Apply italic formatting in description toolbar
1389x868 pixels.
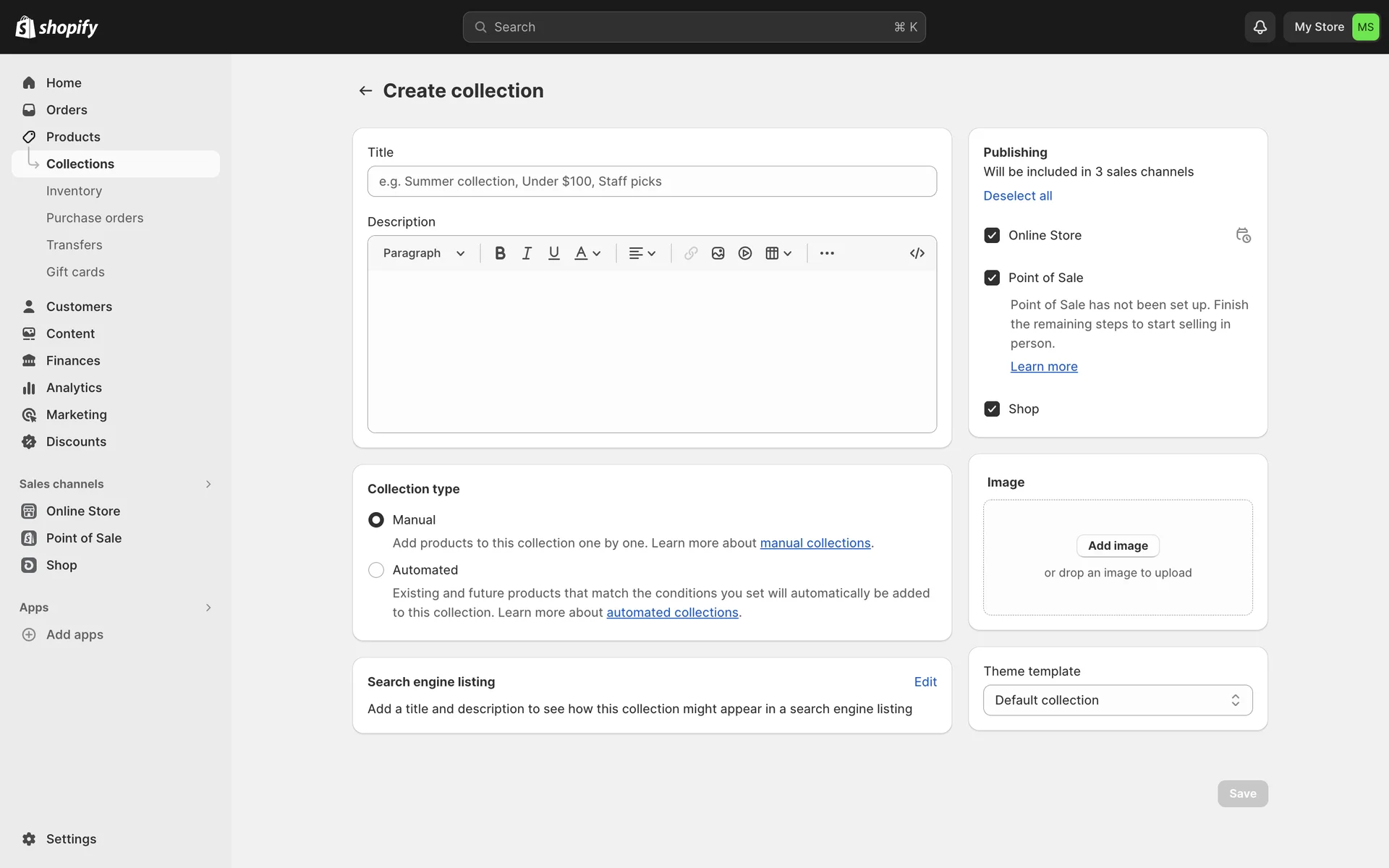(x=527, y=253)
